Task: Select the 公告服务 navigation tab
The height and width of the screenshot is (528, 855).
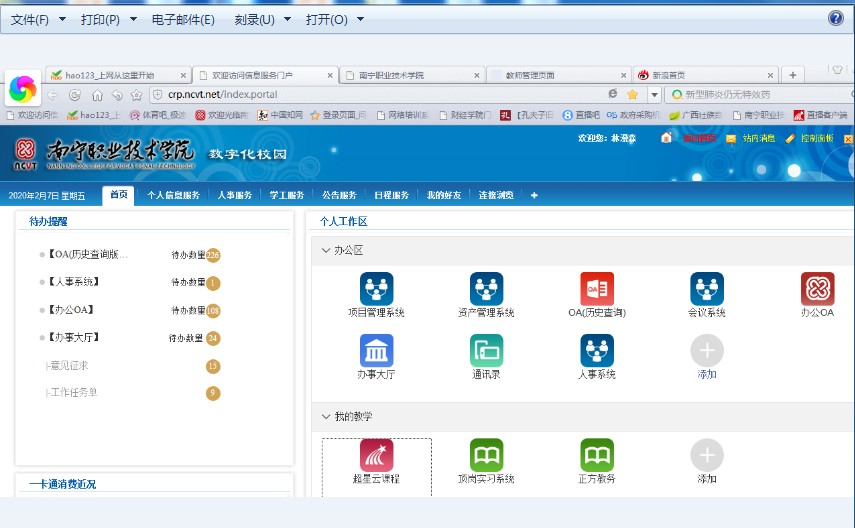Action: [340, 195]
